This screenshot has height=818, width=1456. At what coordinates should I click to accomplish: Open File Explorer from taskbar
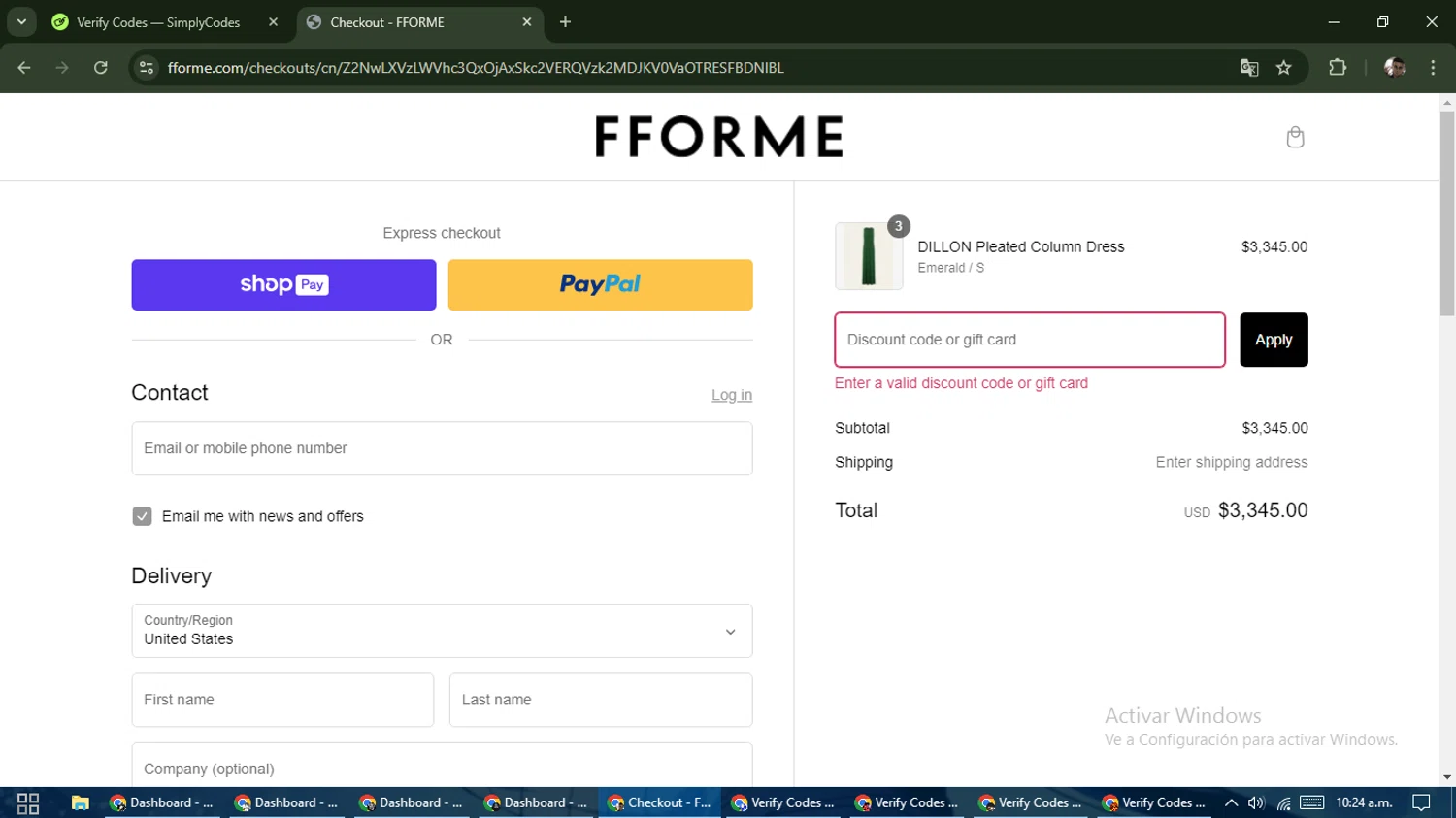click(81, 802)
